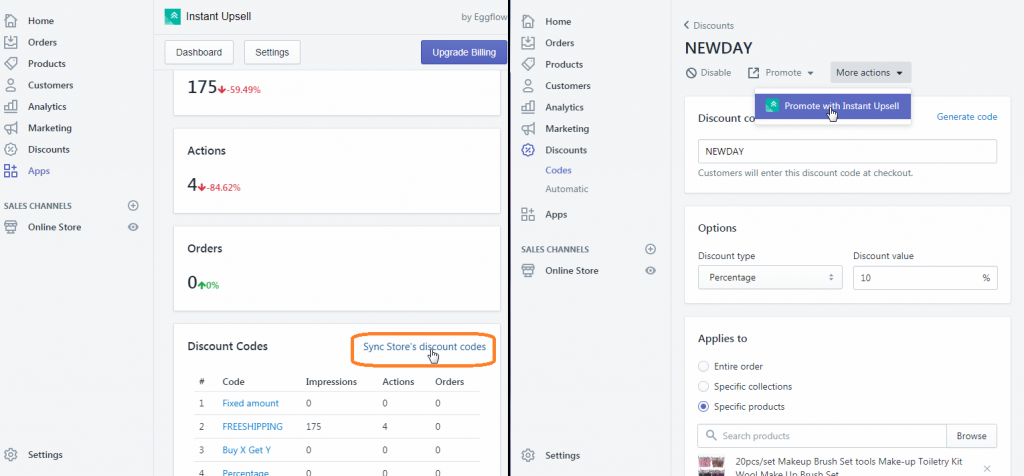The image size is (1024, 476).
Task: Click Search products input field
Action: click(822, 436)
